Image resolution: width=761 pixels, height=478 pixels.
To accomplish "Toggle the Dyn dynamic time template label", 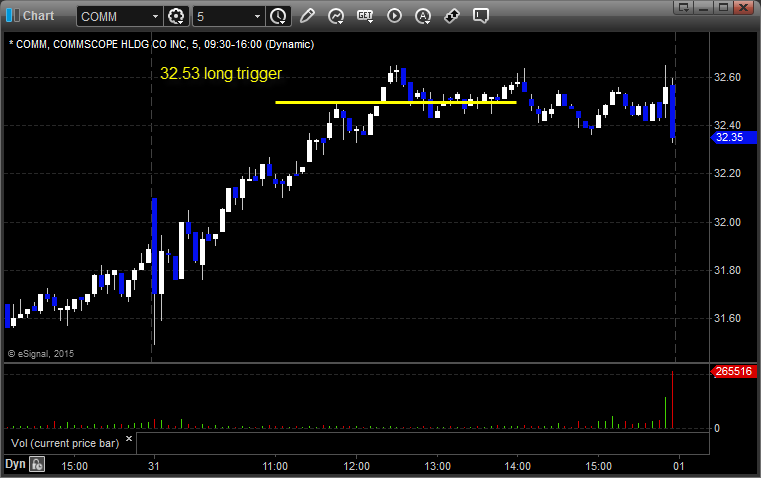I will click(15, 464).
